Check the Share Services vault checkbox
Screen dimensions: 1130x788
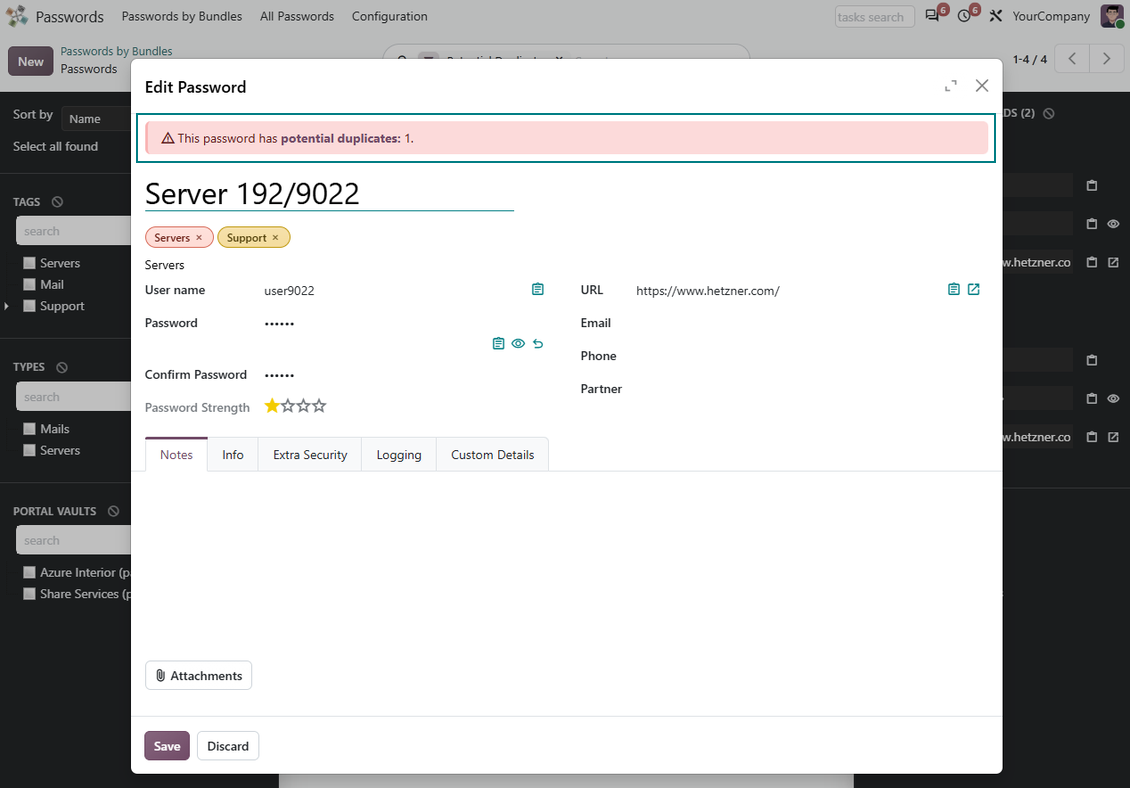(30, 594)
